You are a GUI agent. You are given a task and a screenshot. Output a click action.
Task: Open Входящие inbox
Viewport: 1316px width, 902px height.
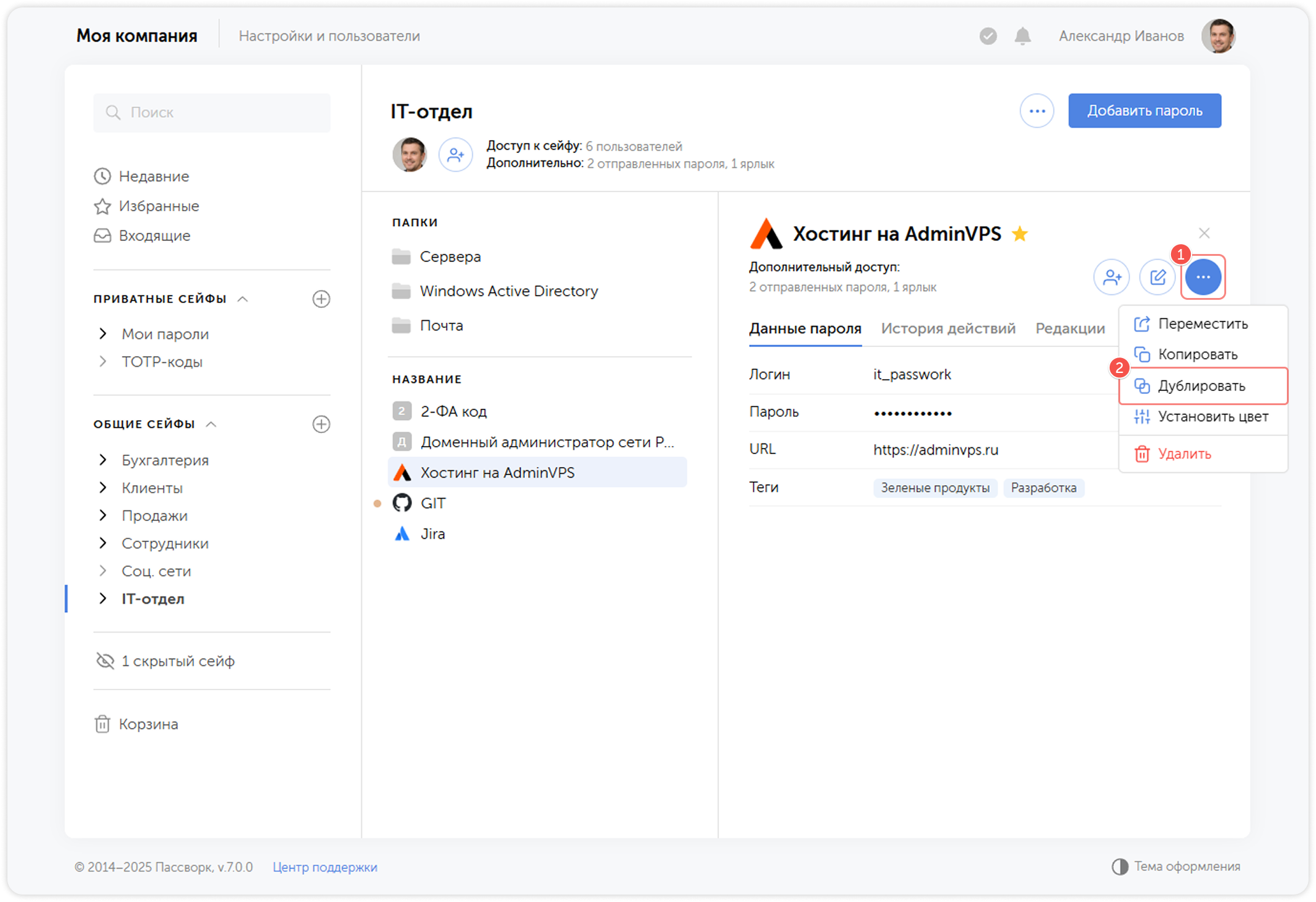[x=143, y=236]
